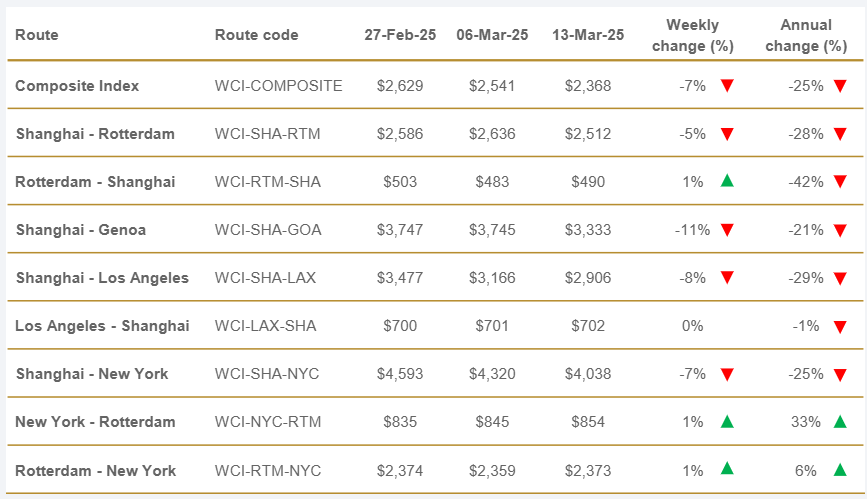The height and width of the screenshot is (499, 867).
Task: Click the Route code column header
Action: [256, 35]
